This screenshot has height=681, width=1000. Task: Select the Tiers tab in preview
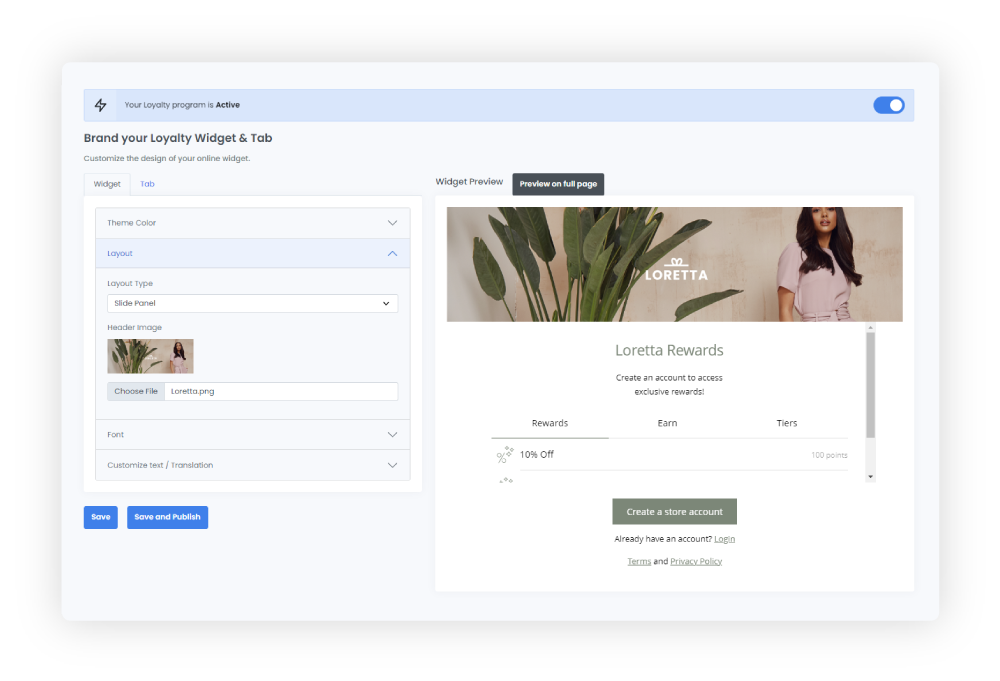(787, 423)
